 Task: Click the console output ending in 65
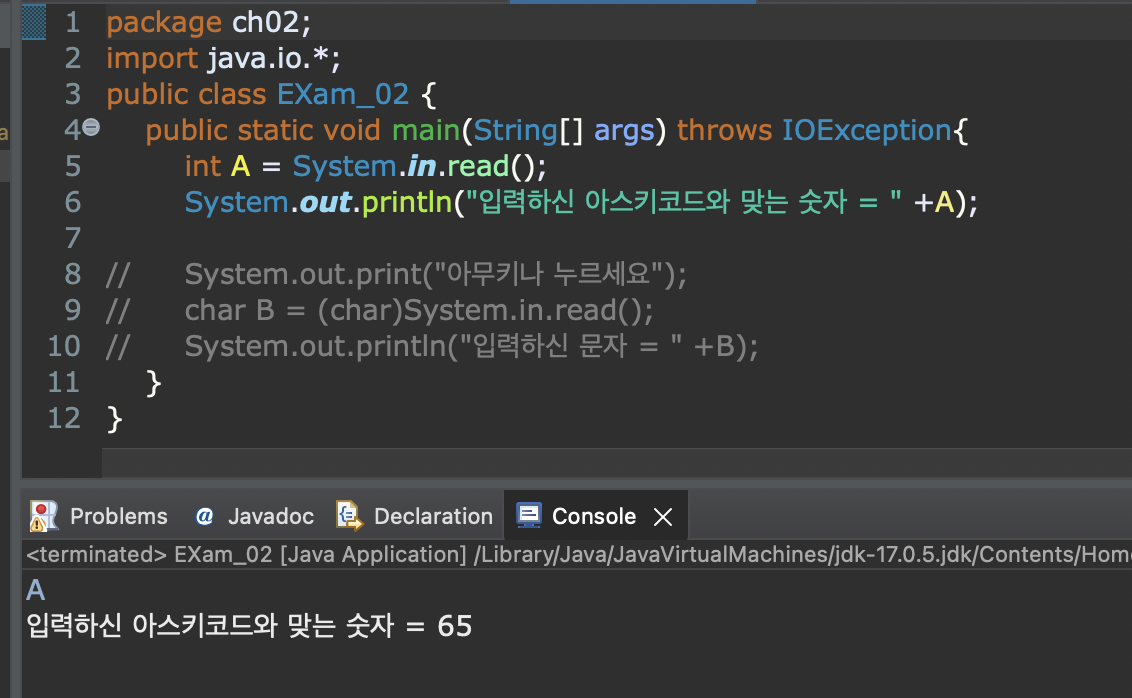click(x=249, y=626)
